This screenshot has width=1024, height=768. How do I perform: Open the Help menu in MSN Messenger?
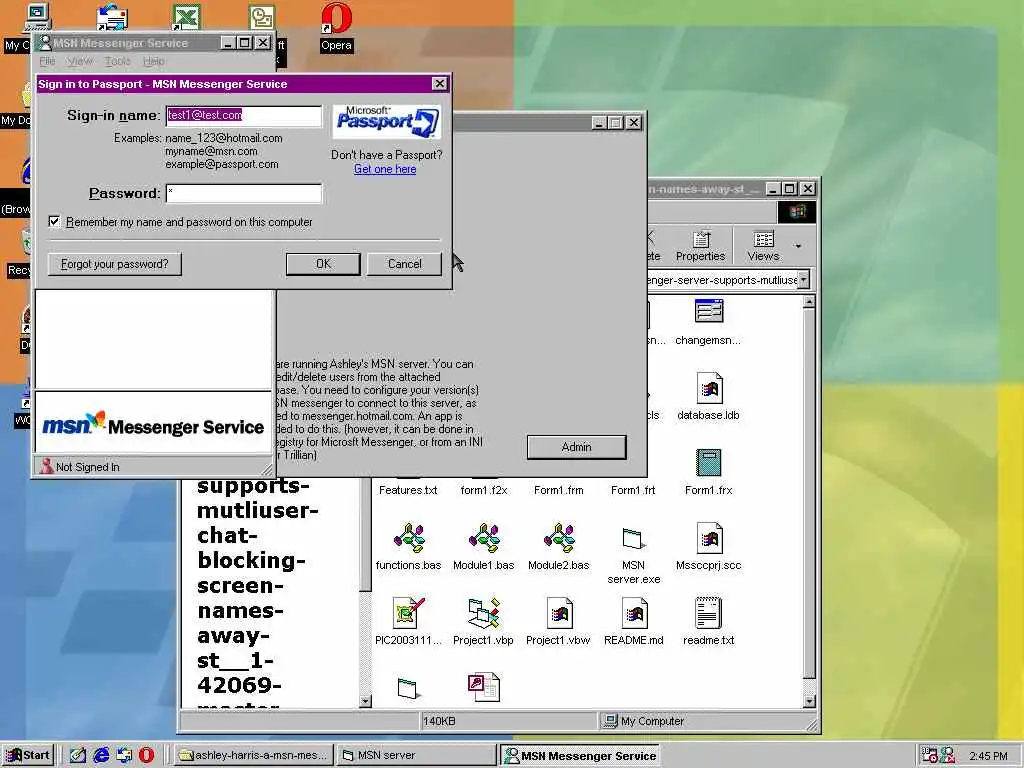point(153,61)
